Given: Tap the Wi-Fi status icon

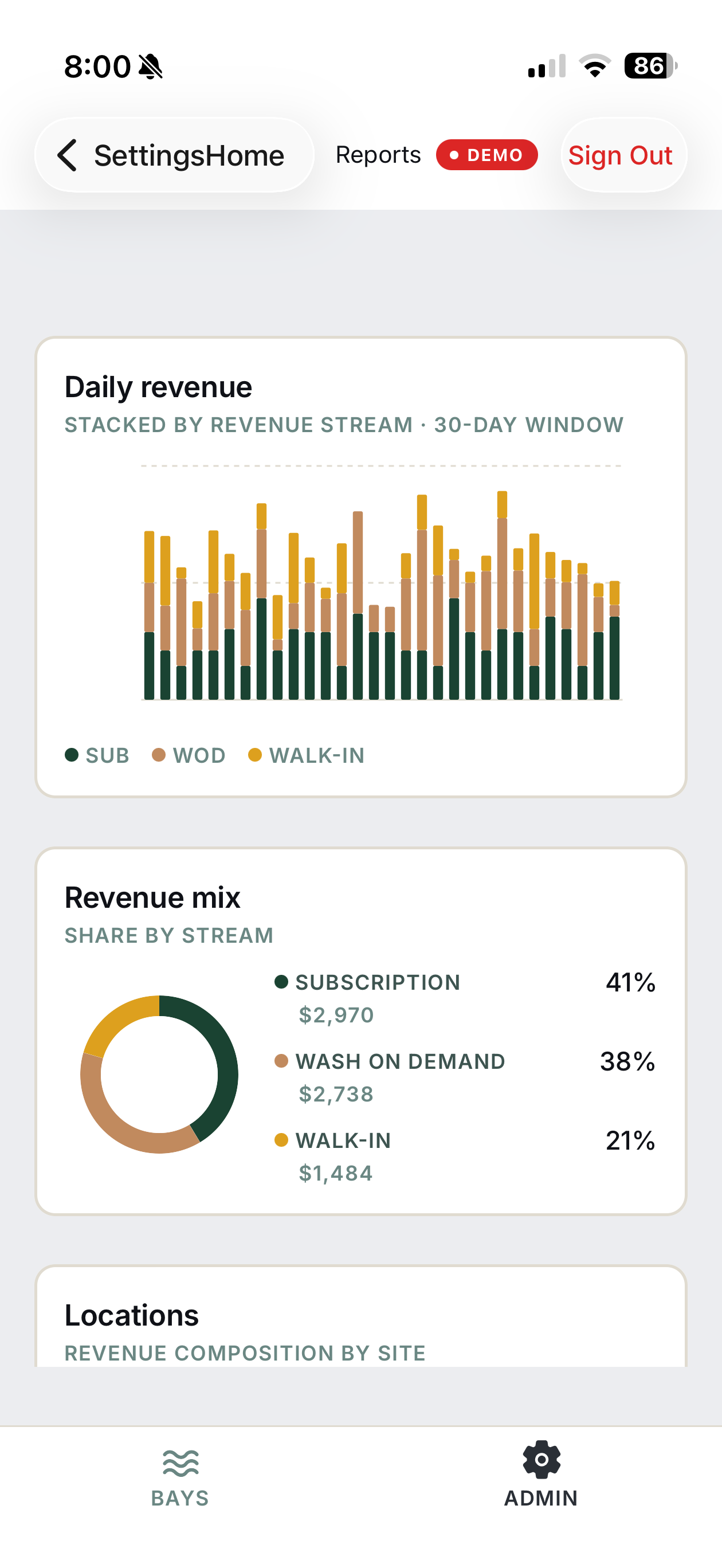Looking at the screenshot, I should [595, 66].
